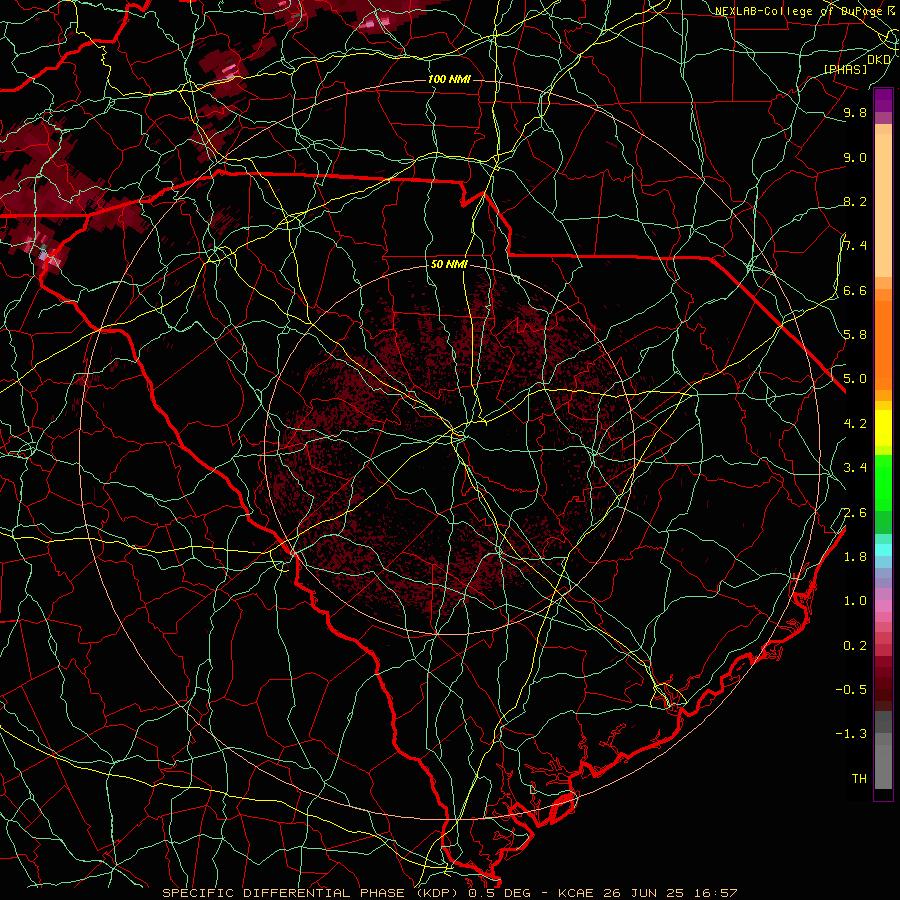The width and height of the screenshot is (900, 900).
Task: Select the 7.4 scale label
Action: point(855,246)
